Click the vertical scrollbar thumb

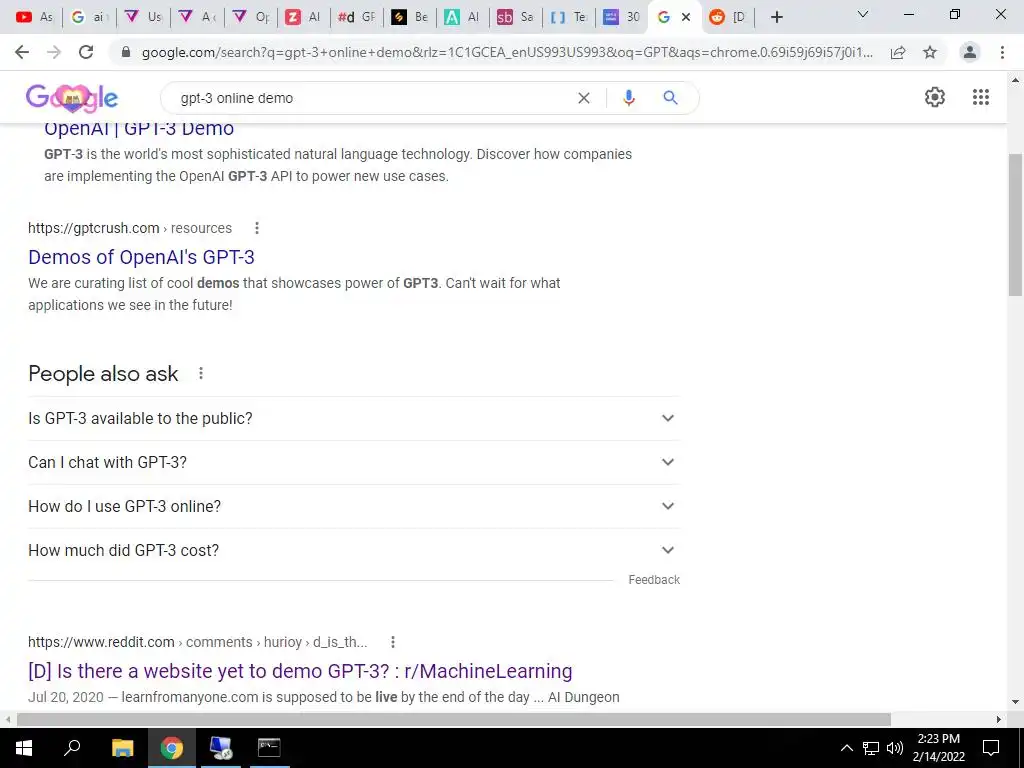point(1016,225)
